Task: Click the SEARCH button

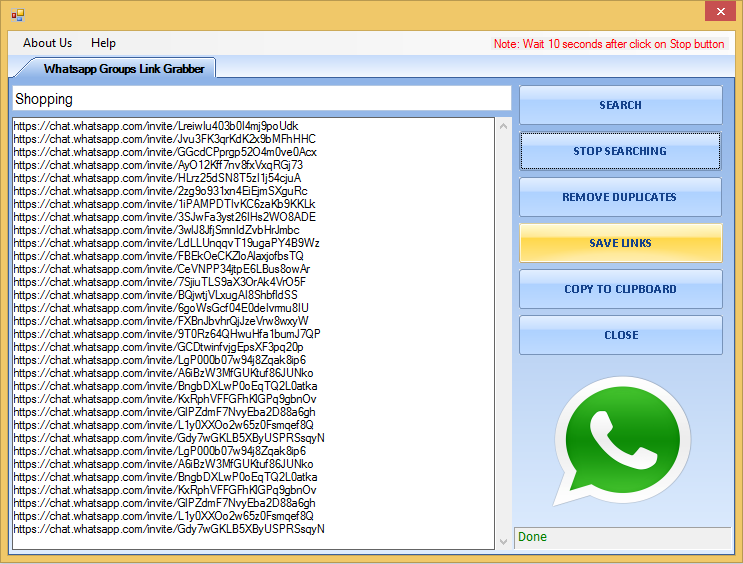Action: click(621, 105)
